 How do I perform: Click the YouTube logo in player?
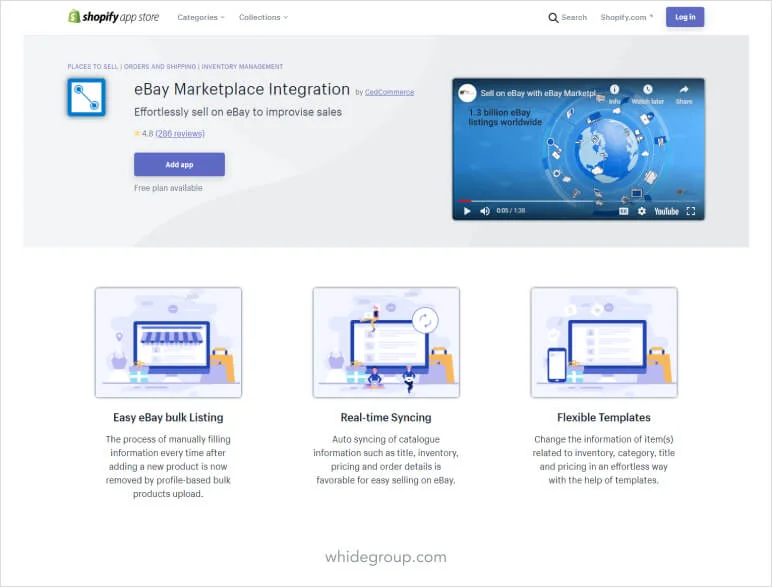click(x=666, y=211)
